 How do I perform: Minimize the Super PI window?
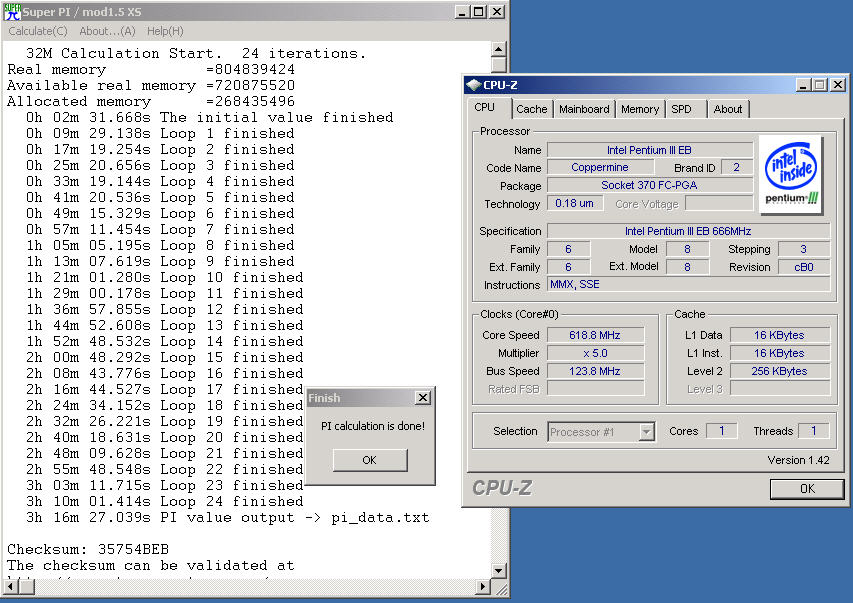(462, 11)
